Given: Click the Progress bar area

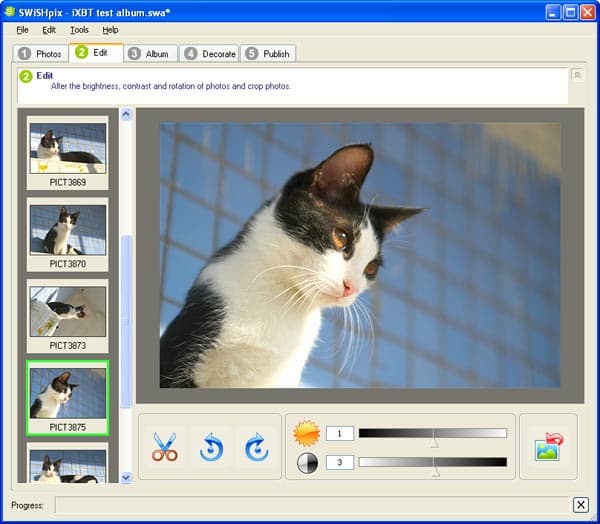Looking at the screenshot, I should [x=312, y=505].
